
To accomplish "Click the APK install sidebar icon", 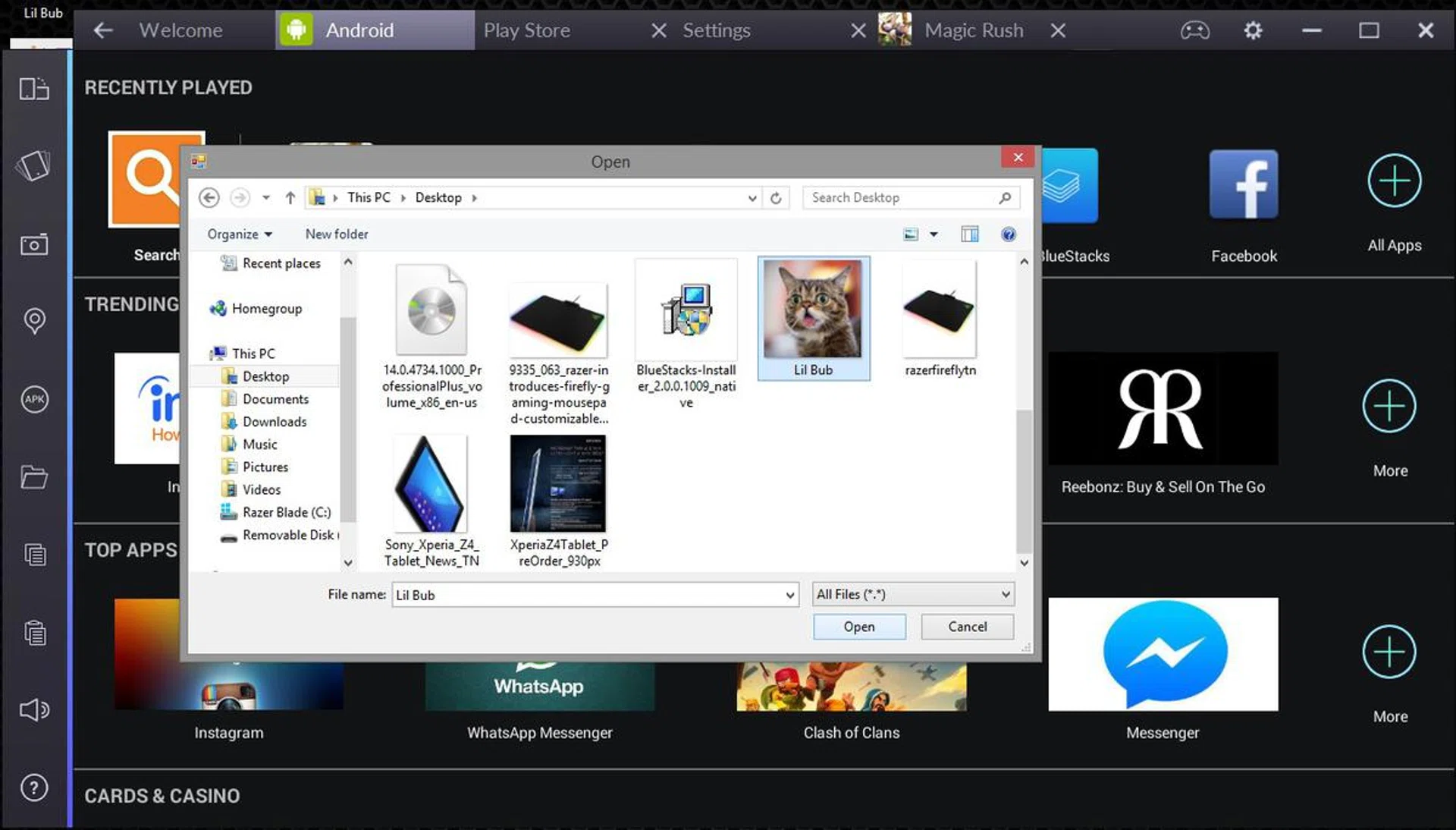I will (x=34, y=399).
